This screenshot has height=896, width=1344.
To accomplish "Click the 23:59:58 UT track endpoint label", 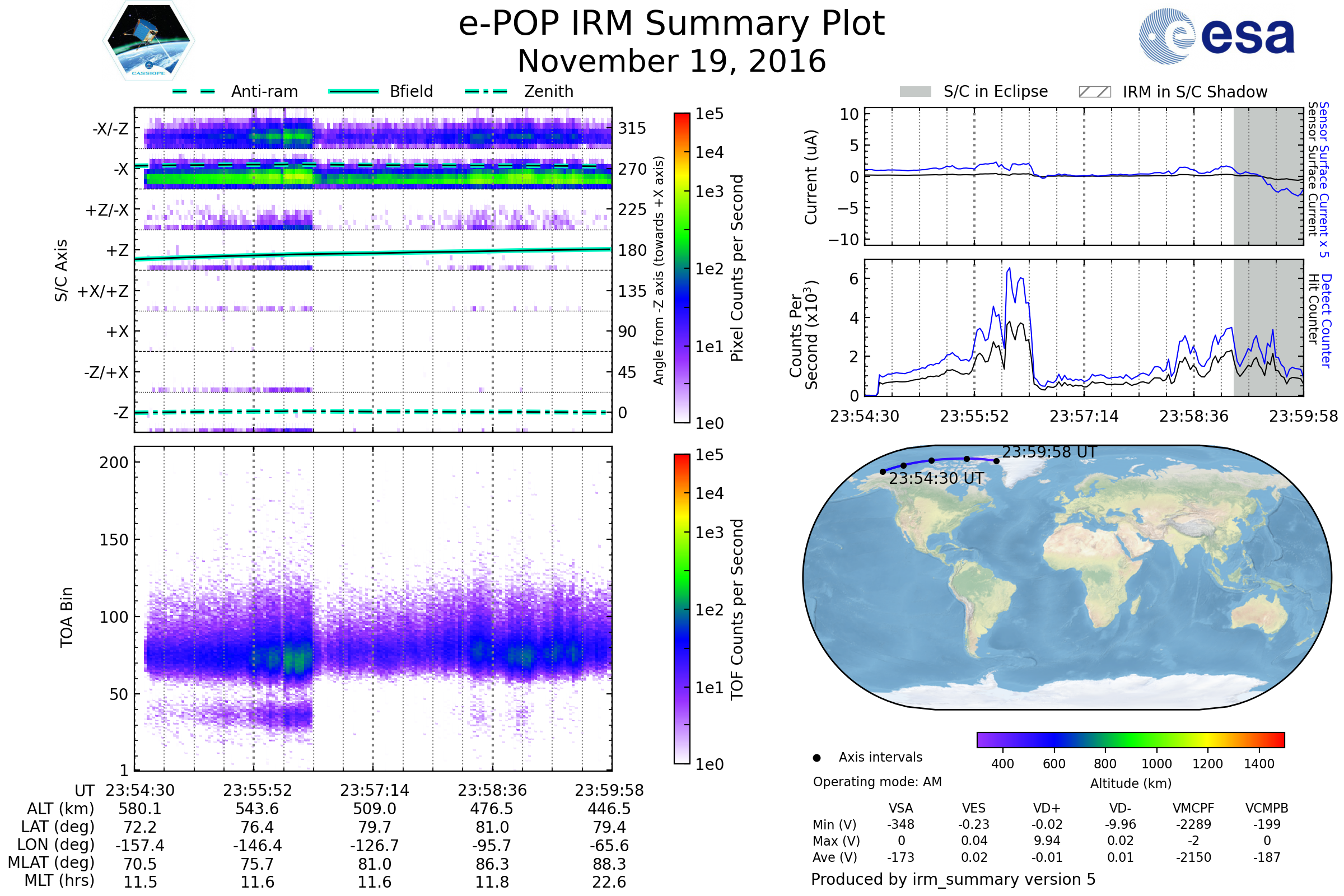I will (x=1049, y=452).
